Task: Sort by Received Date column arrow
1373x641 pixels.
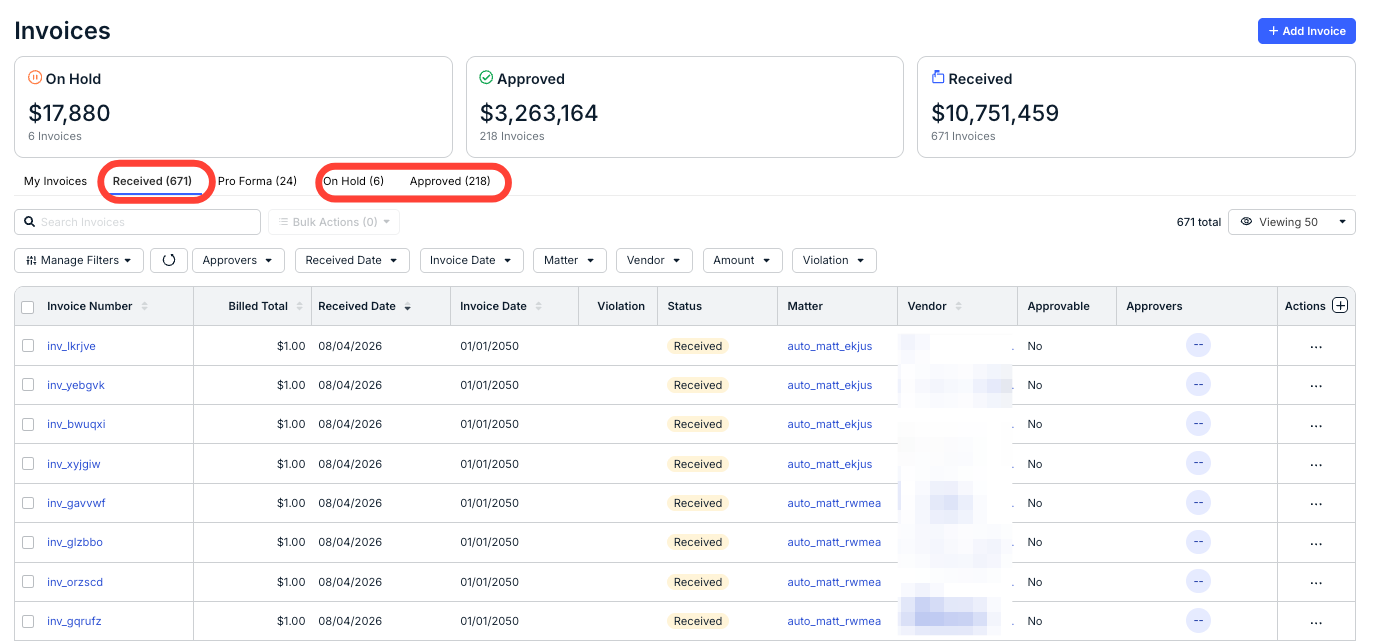Action: pyautogui.click(x=407, y=306)
